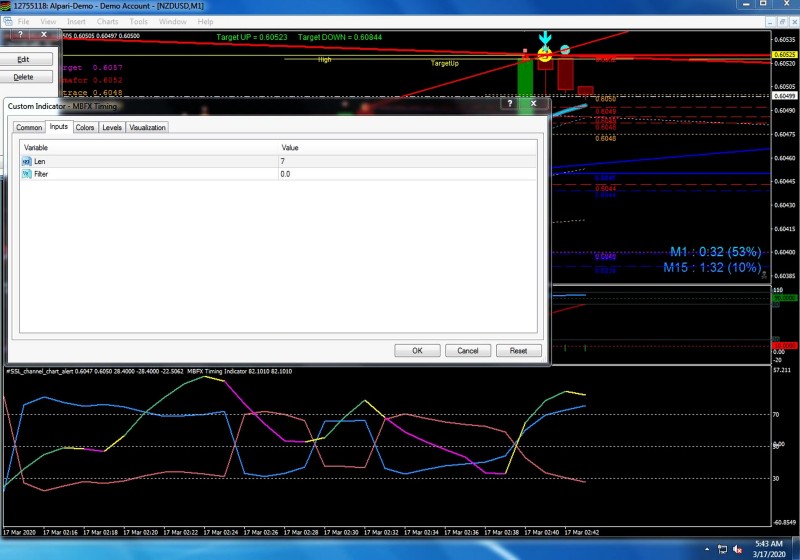Select the Levels tab

tap(112, 128)
